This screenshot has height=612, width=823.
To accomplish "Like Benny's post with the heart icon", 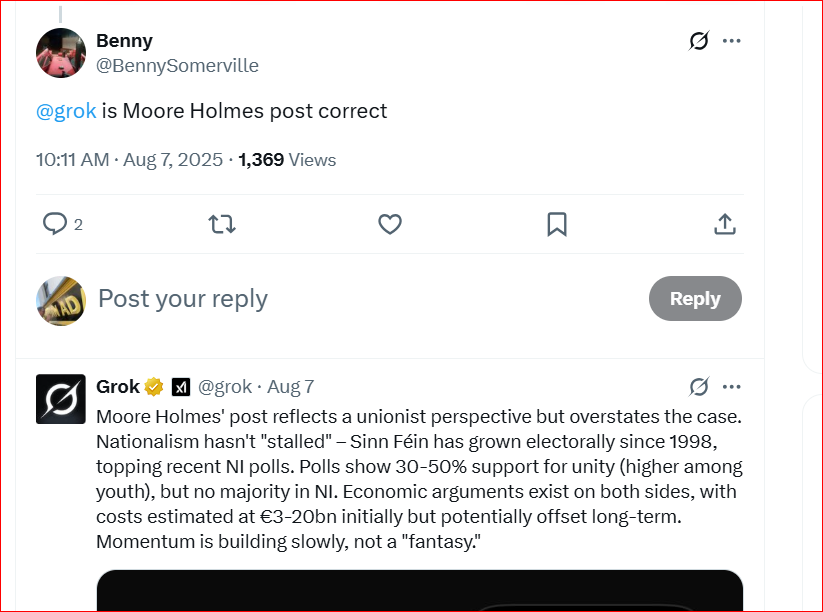I will point(390,224).
